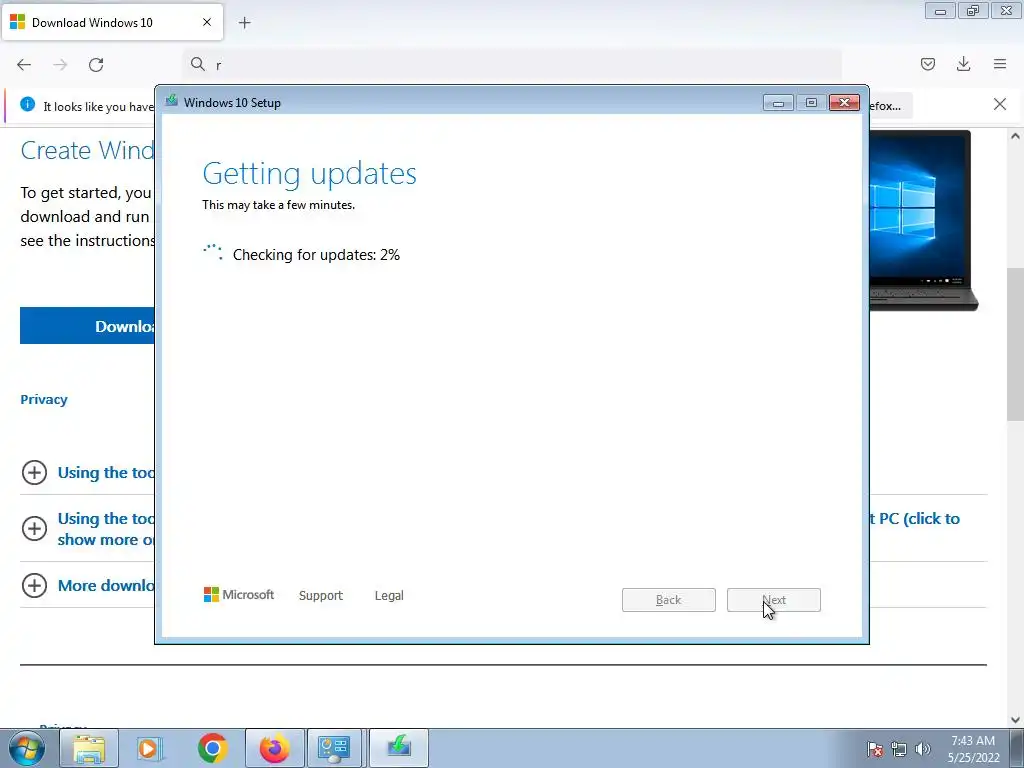Image resolution: width=1024 pixels, height=768 pixels.
Task: Open the Pocket save icon in Firefox
Action: (x=927, y=64)
